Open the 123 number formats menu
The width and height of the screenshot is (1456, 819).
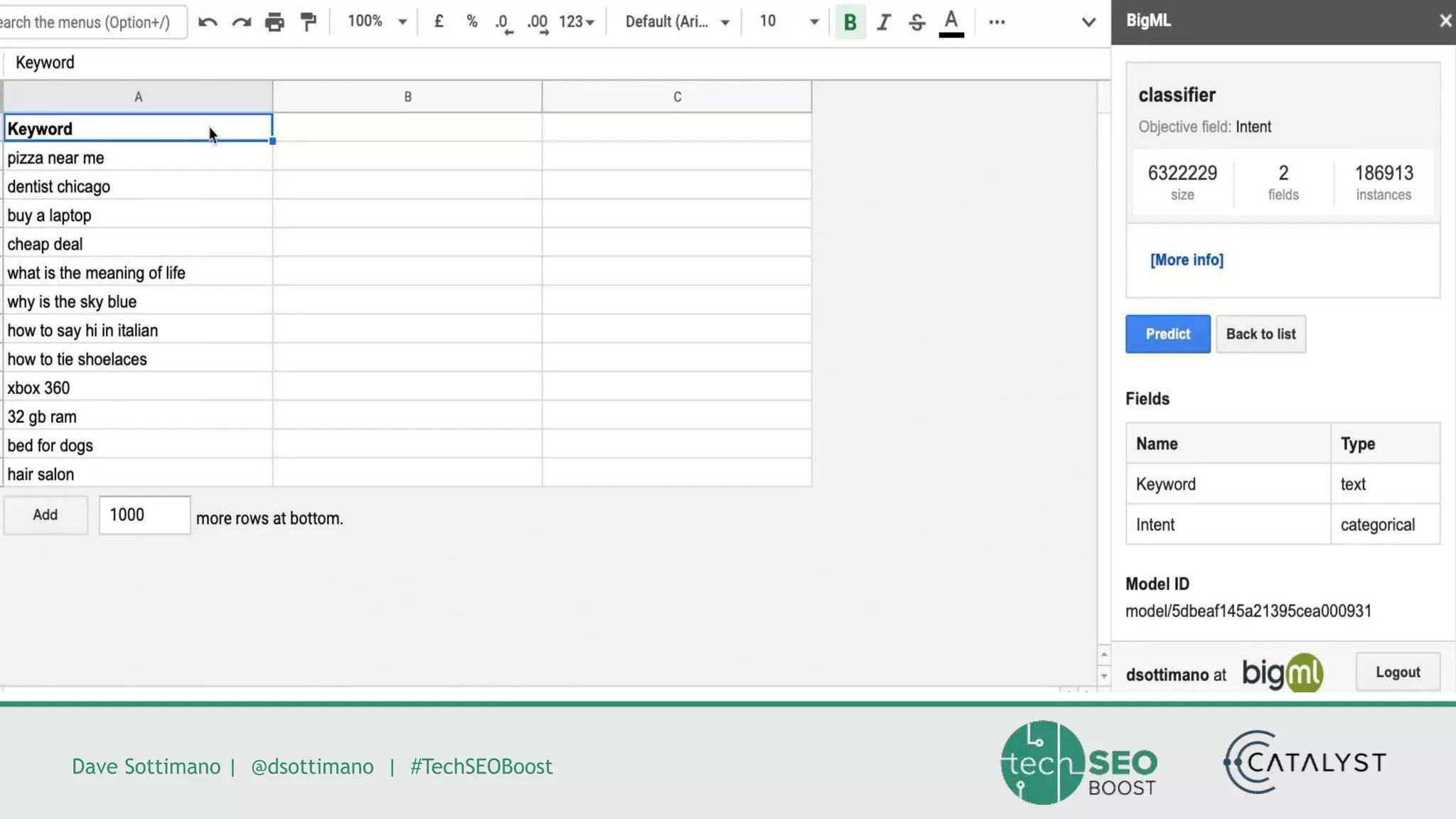(576, 22)
